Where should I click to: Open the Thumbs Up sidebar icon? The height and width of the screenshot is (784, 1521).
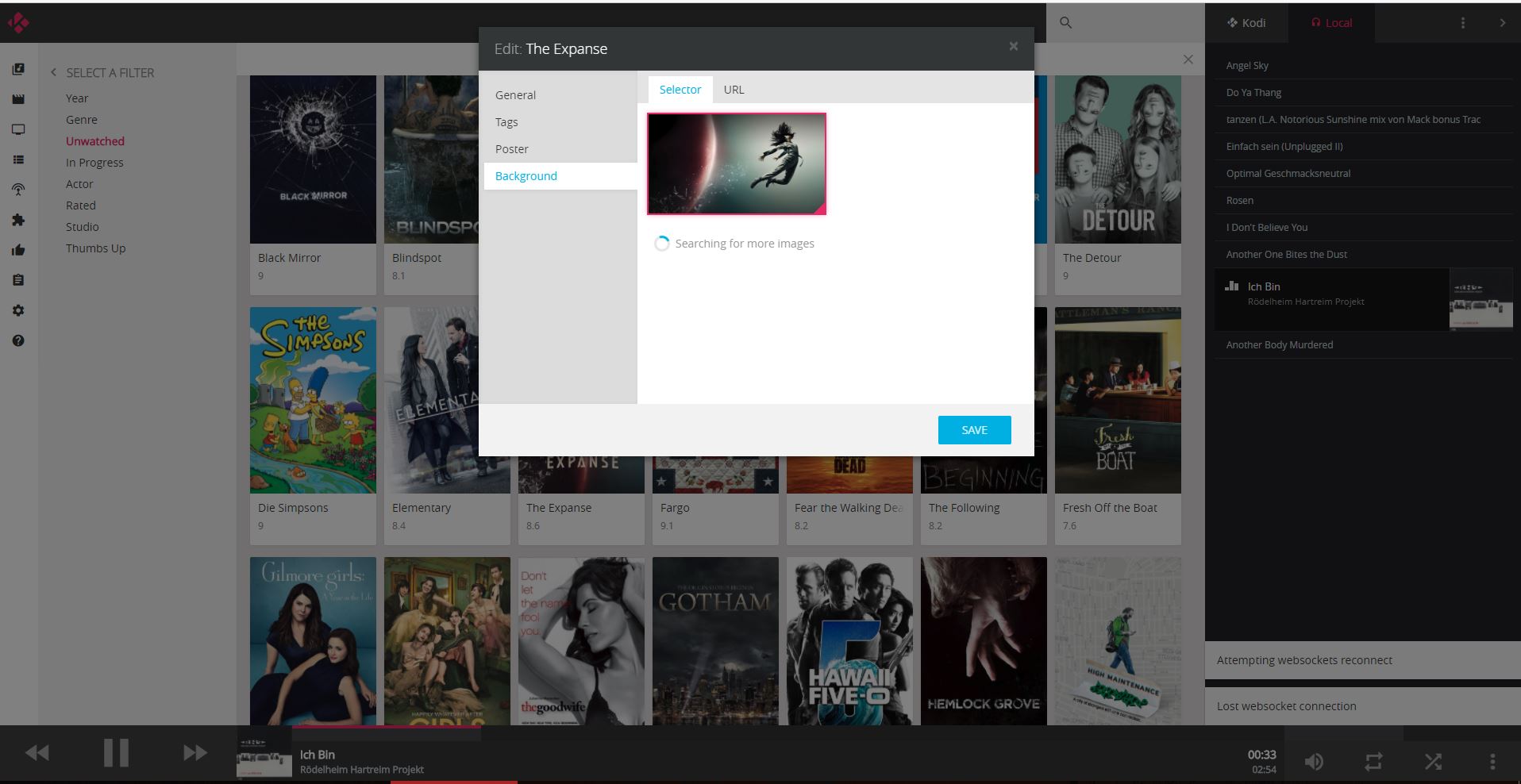click(18, 250)
